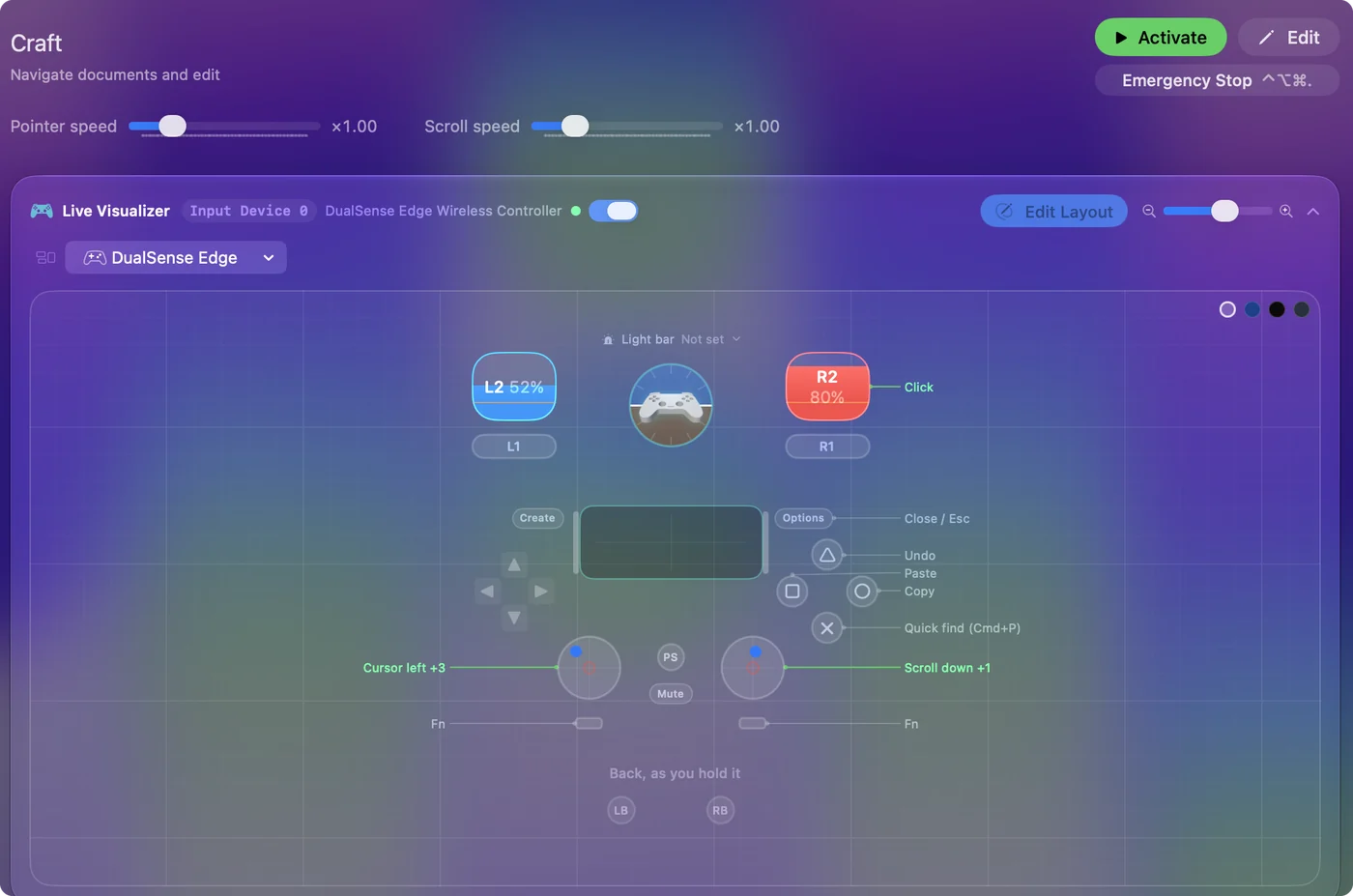Viewport: 1353px width, 896px height.
Task: Click the left analog stick
Action: pyautogui.click(x=589, y=668)
